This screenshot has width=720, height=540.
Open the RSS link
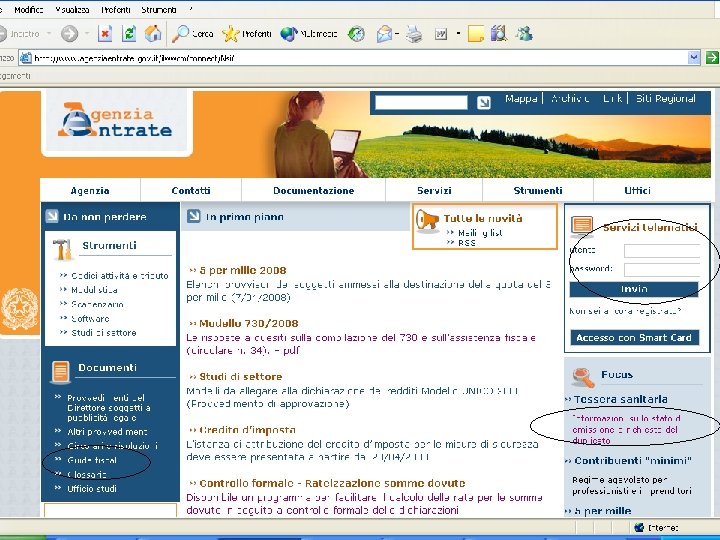click(x=467, y=243)
